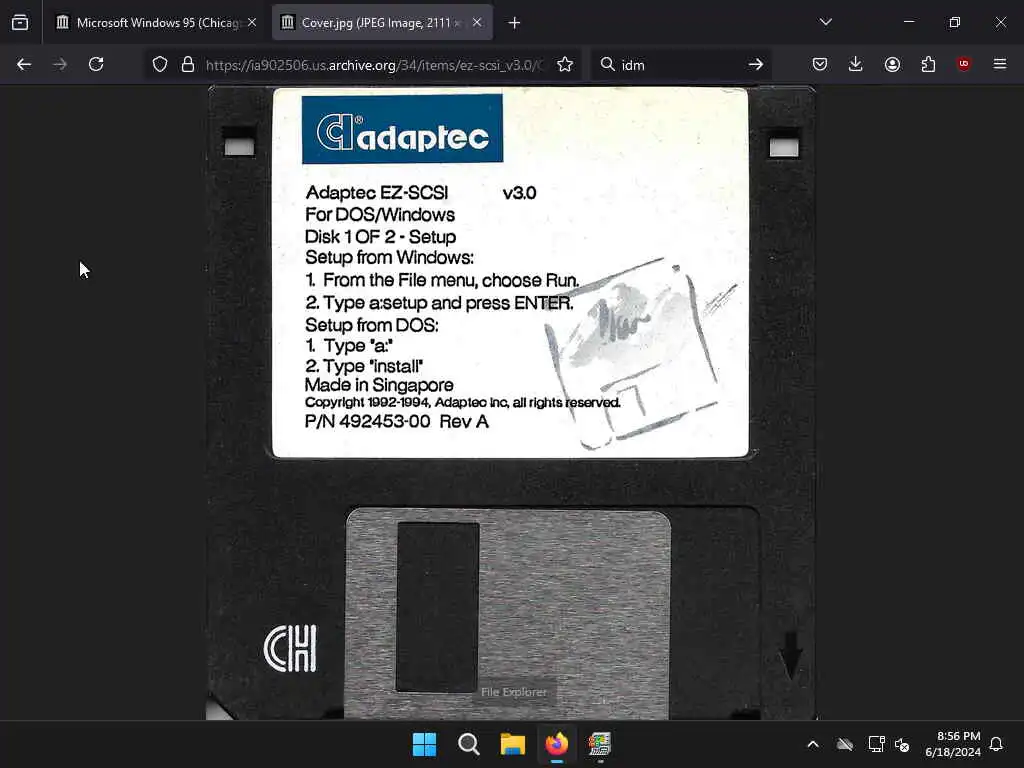View site security padlock info
The height and width of the screenshot is (768, 1024).
188,64
